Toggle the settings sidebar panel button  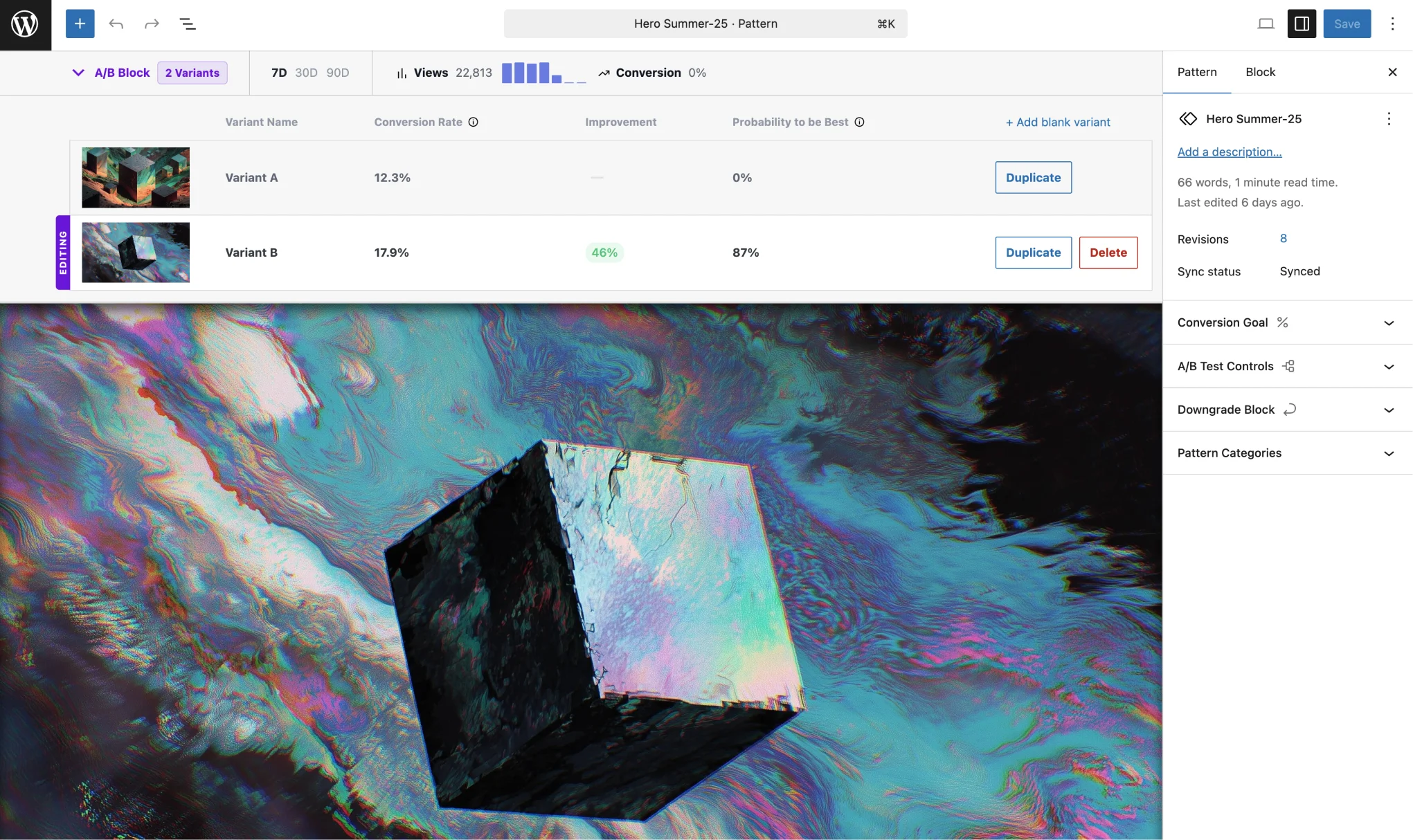(x=1302, y=24)
